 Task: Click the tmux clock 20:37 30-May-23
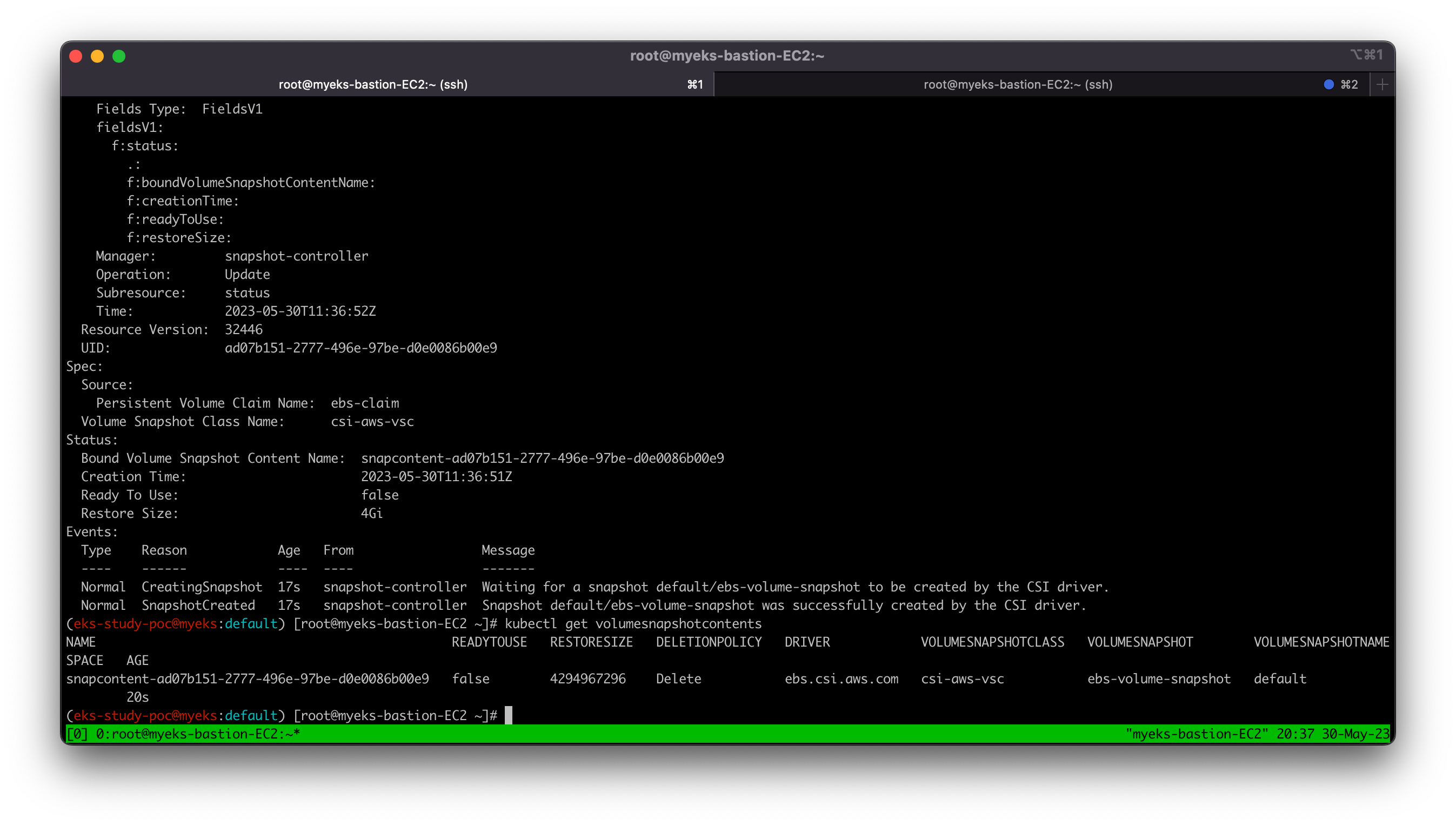coord(1333,734)
